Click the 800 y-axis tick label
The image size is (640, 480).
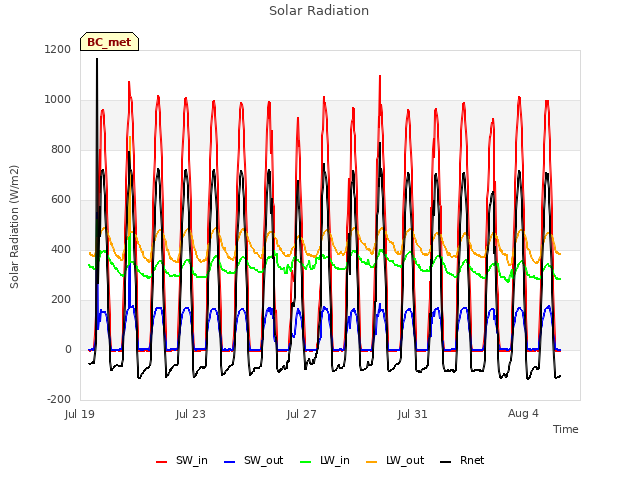pos(61,149)
